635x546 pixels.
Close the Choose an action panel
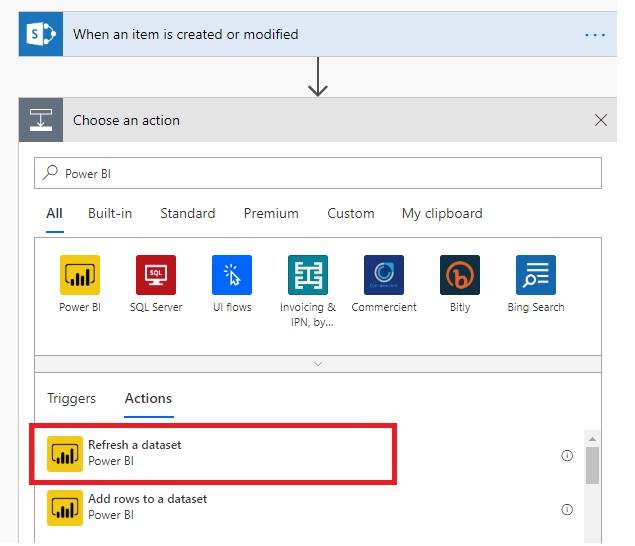[601, 120]
